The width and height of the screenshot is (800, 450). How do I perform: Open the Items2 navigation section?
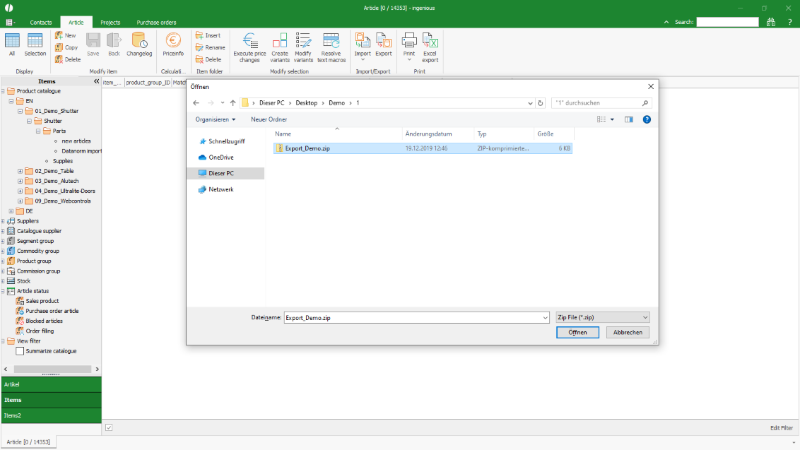pos(51,416)
